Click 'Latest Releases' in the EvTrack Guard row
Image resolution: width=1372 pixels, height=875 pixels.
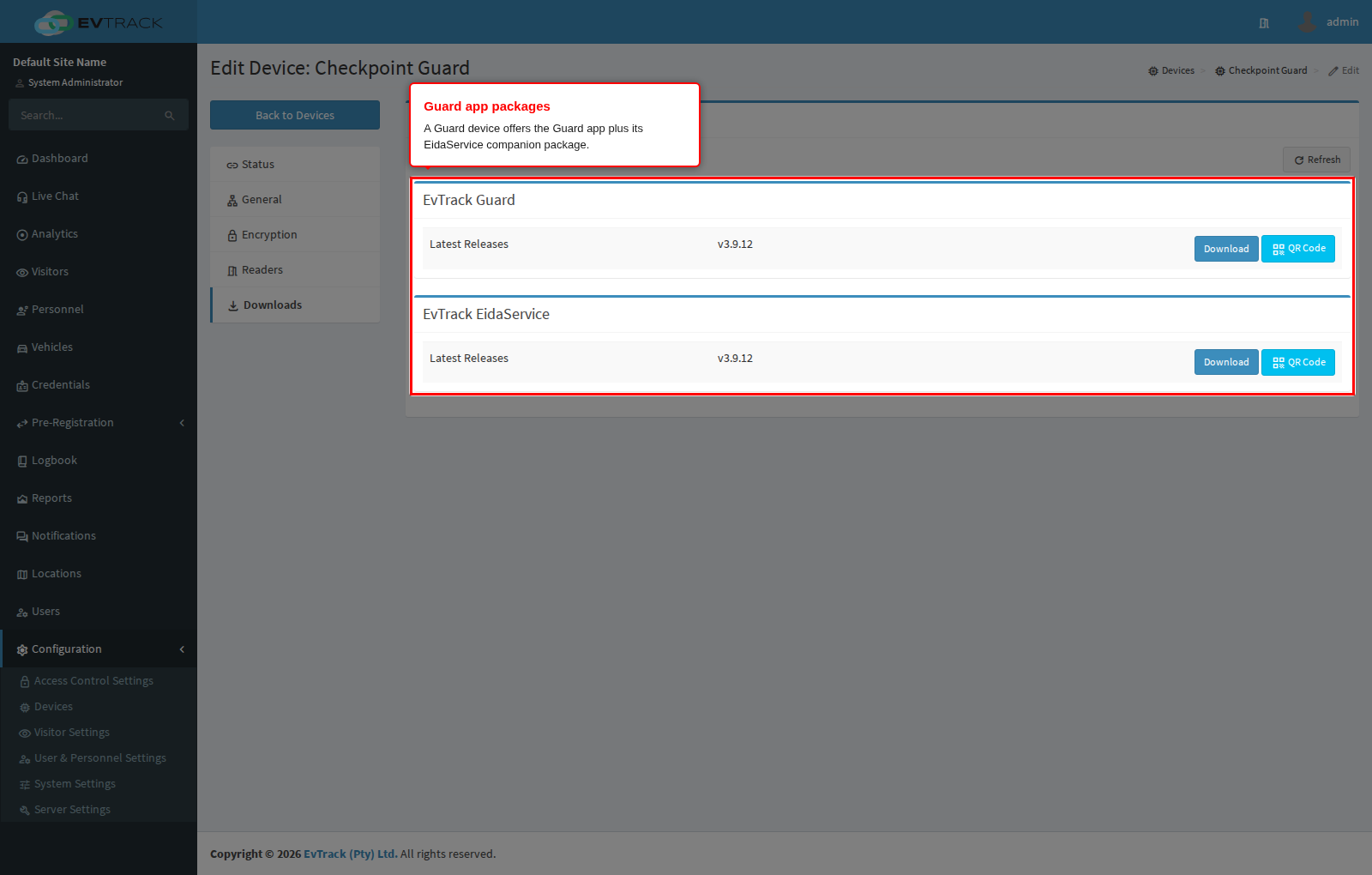coord(469,244)
